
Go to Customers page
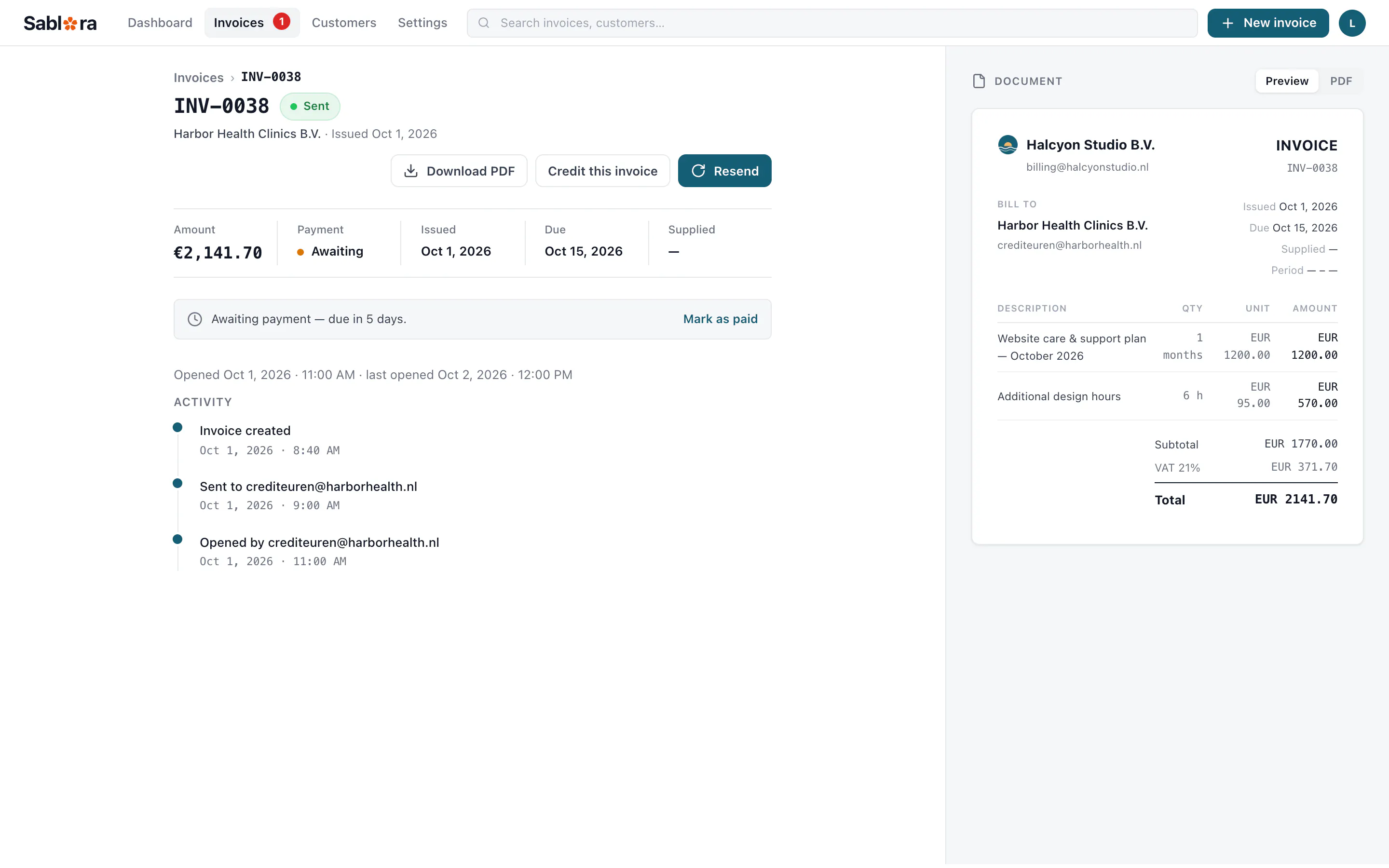[344, 23]
